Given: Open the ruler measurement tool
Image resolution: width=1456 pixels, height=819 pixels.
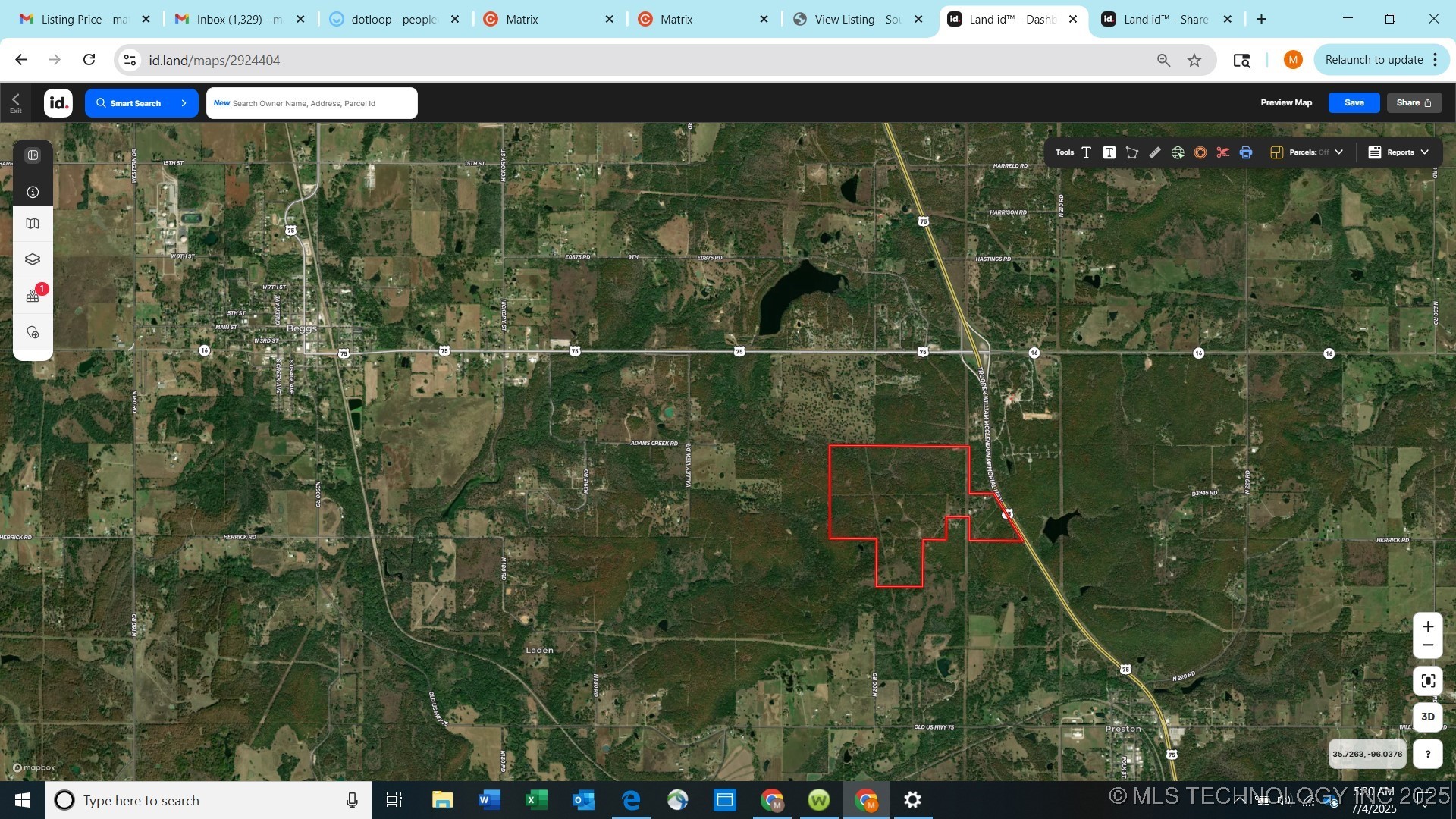Looking at the screenshot, I should tap(1155, 152).
